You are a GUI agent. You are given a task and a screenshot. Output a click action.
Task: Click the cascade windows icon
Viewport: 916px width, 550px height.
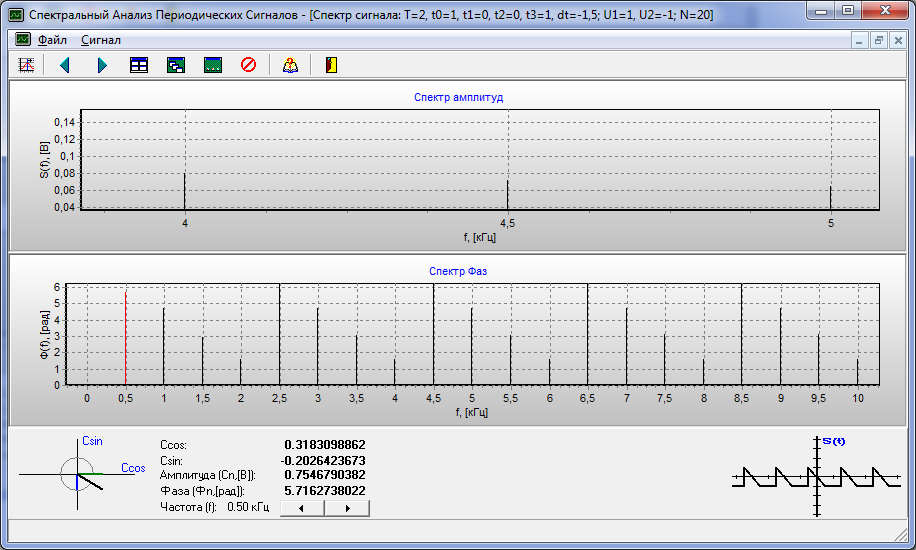pyautogui.click(x=176, y=65)
